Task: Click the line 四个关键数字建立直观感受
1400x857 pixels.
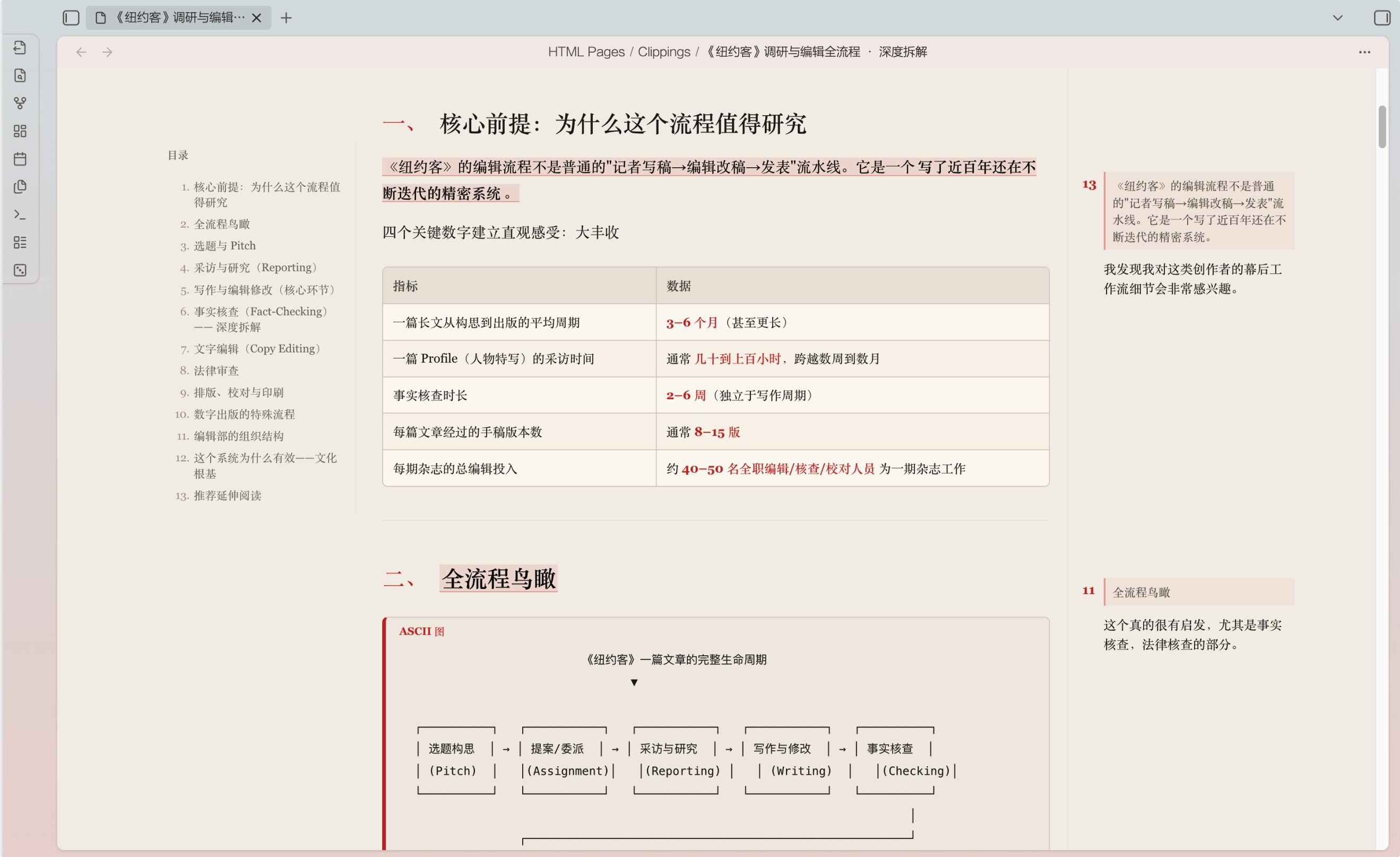Action: pyautogui.click(x=500, y=233)
